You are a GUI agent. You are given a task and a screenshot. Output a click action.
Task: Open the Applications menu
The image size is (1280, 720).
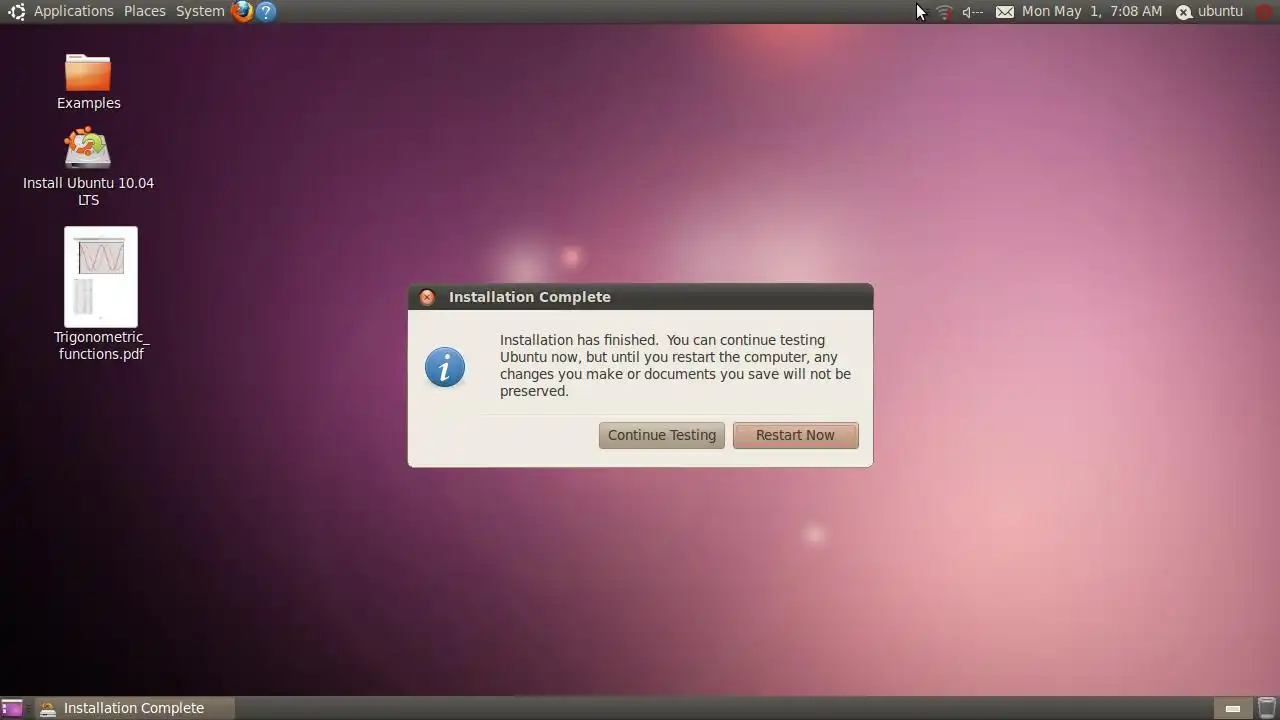(x=74, y=11)
